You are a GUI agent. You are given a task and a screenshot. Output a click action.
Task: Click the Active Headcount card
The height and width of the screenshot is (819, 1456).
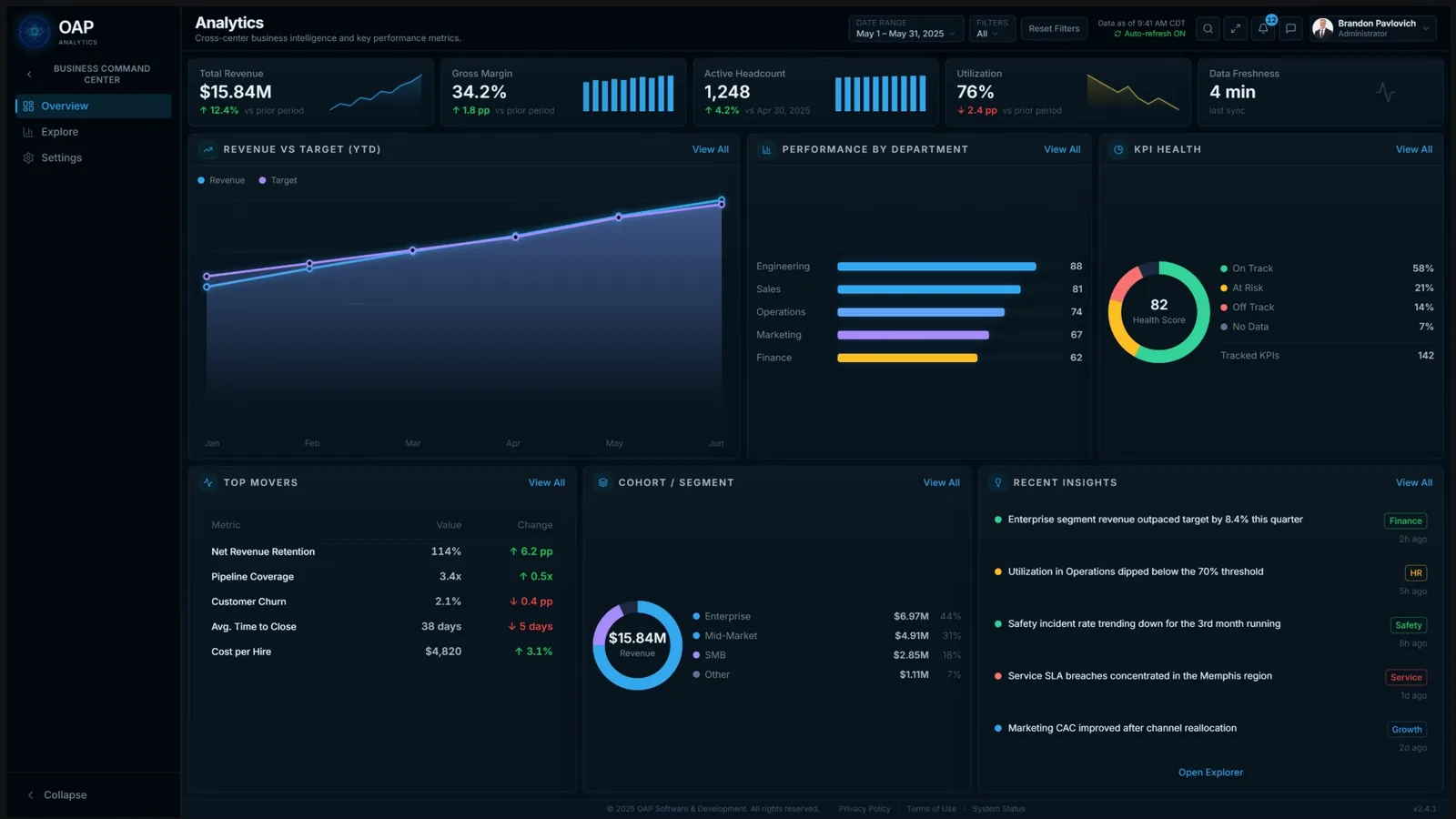click(815, 92)
